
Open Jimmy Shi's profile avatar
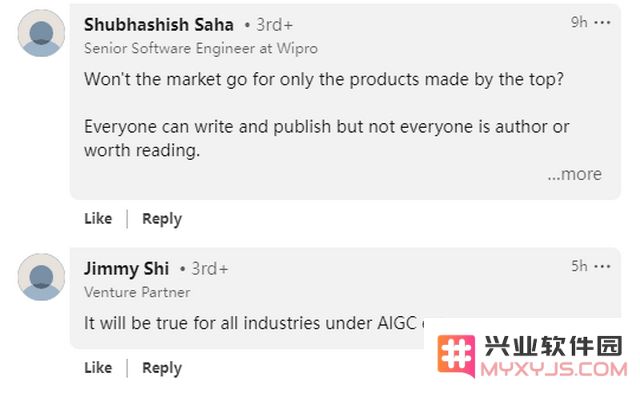tap(41, 277)
